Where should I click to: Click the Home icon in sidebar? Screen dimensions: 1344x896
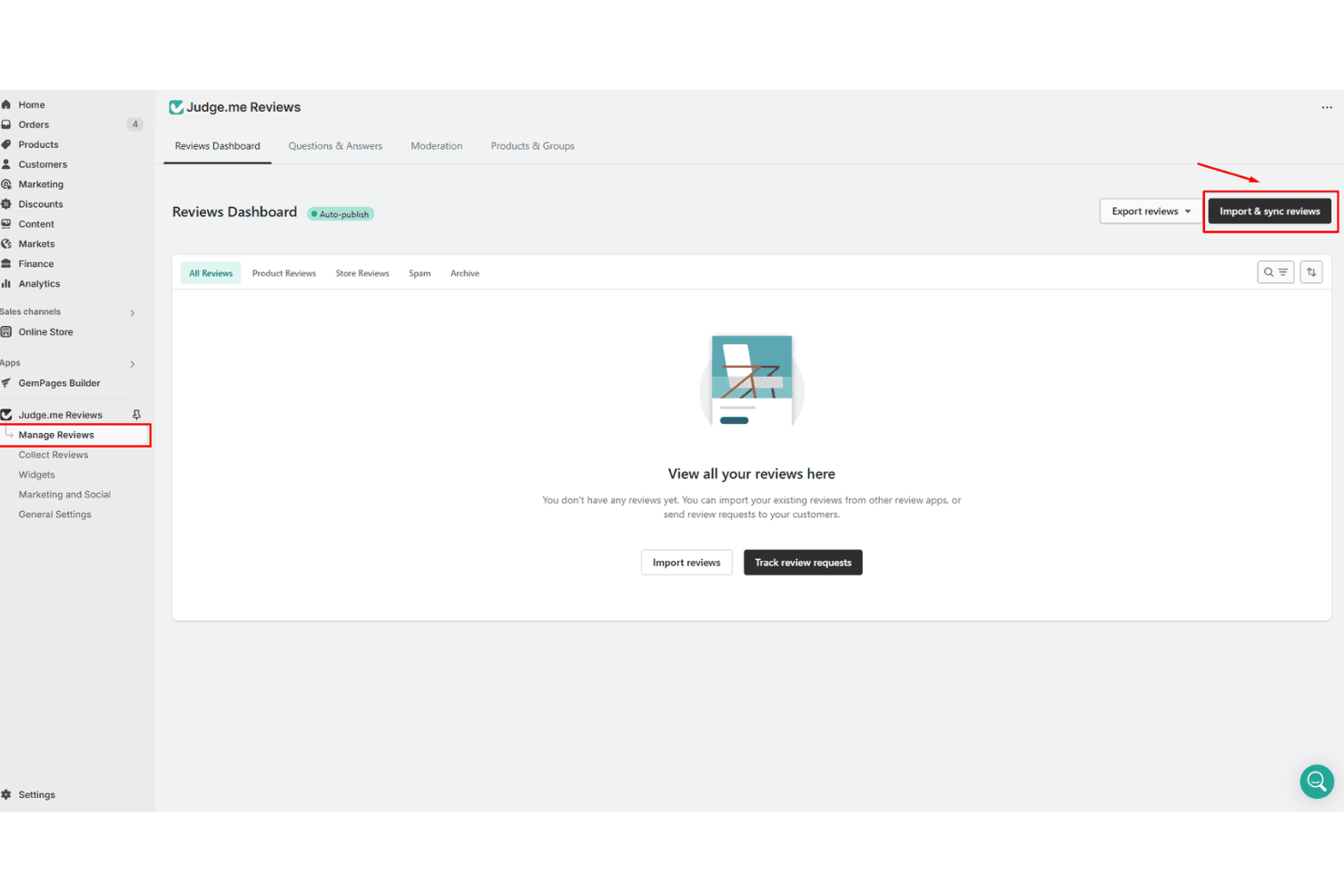[6, 104]
